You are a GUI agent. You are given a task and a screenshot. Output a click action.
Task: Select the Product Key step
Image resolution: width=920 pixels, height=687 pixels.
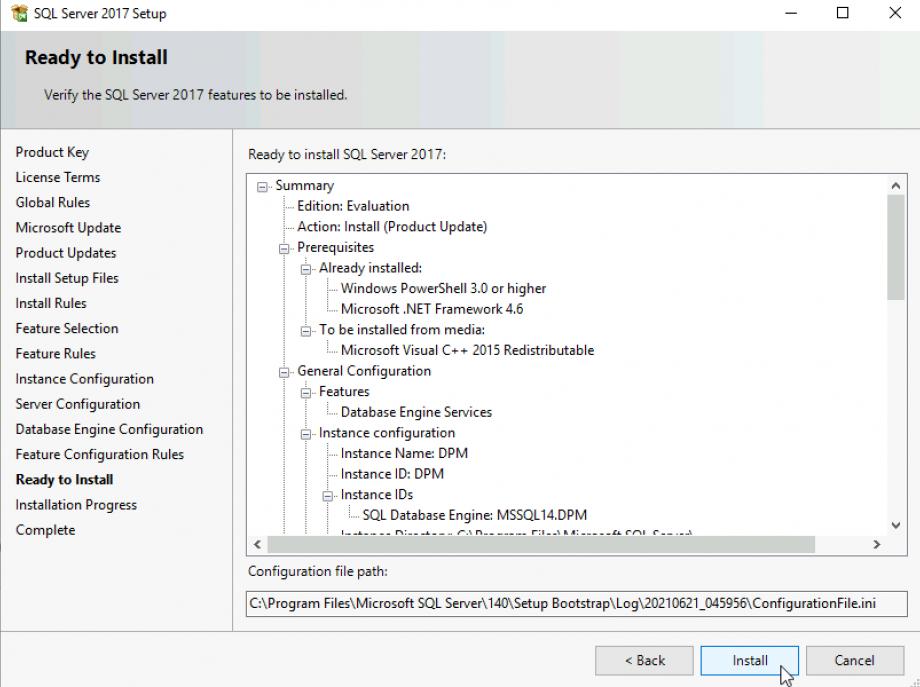(x=52, y=152)
